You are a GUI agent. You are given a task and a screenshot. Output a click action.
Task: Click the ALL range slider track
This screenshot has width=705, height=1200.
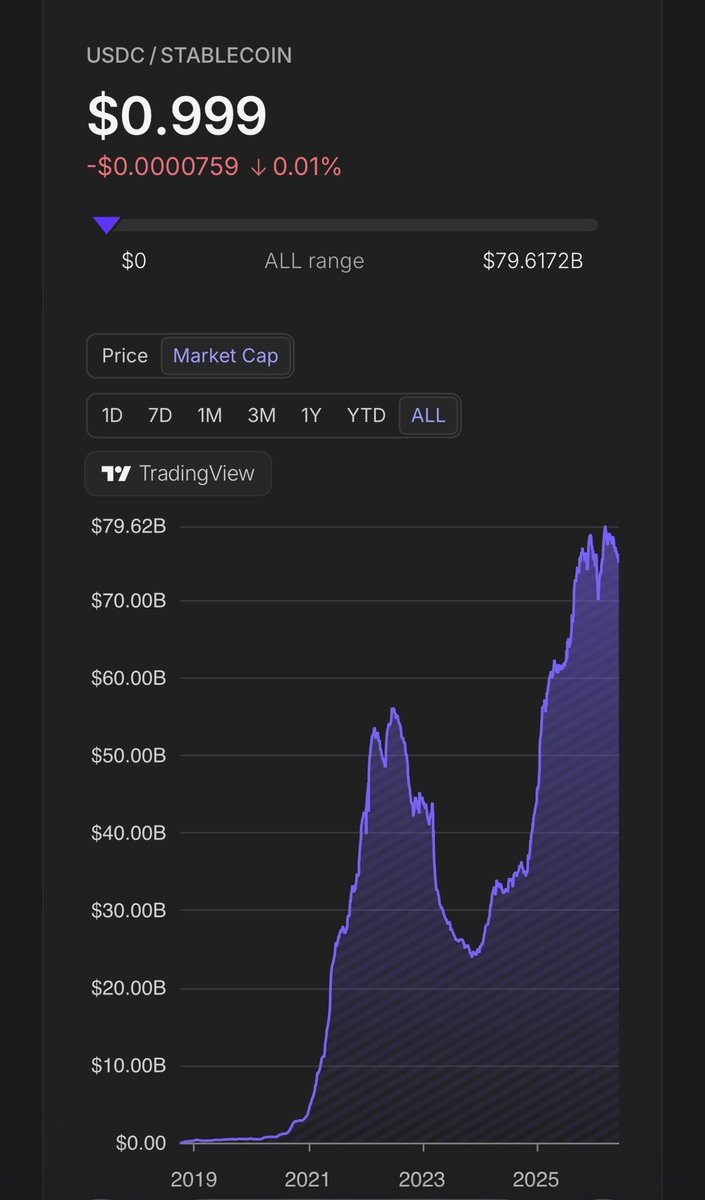pos(346,225)
